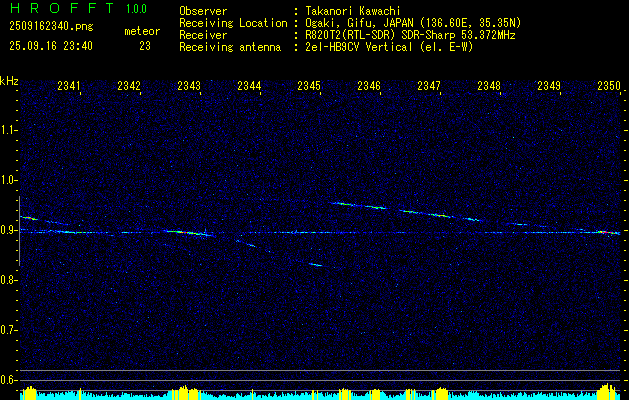The image size is (629, 400).
Task: Click the meteor count value 23
Action: (145, 46)
